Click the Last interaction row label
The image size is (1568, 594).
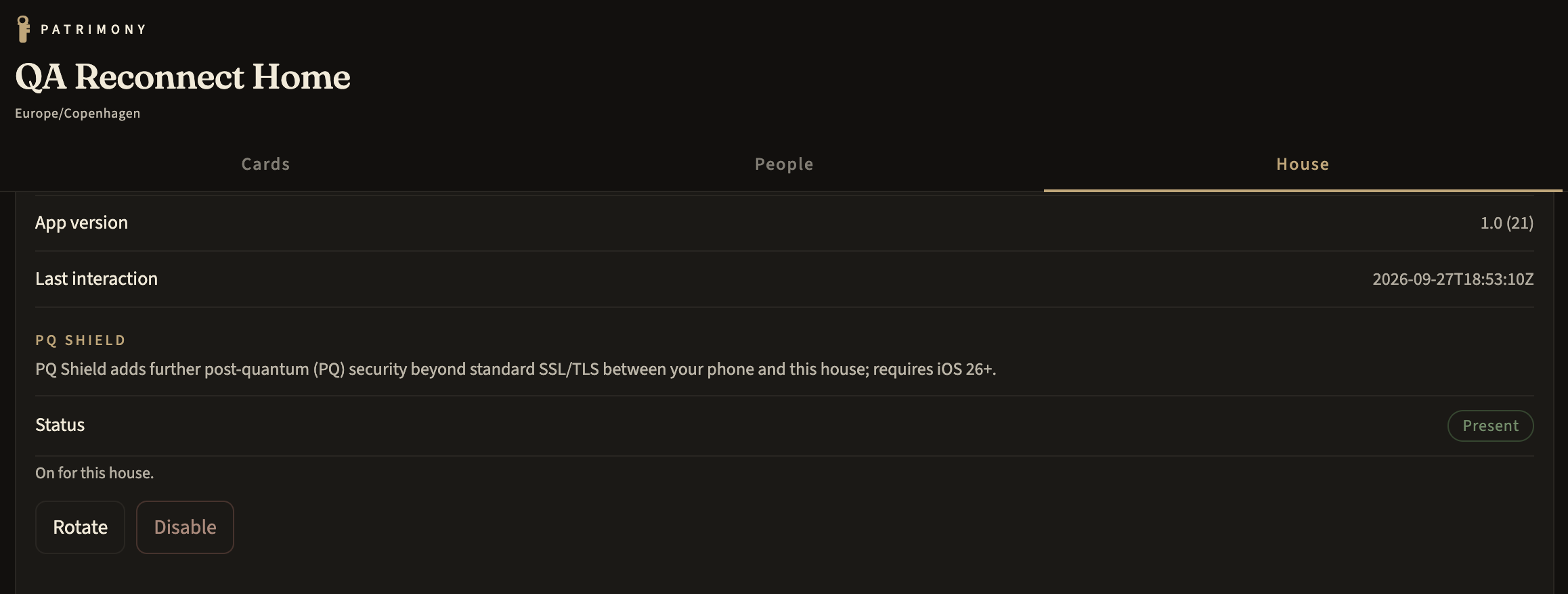96,279
